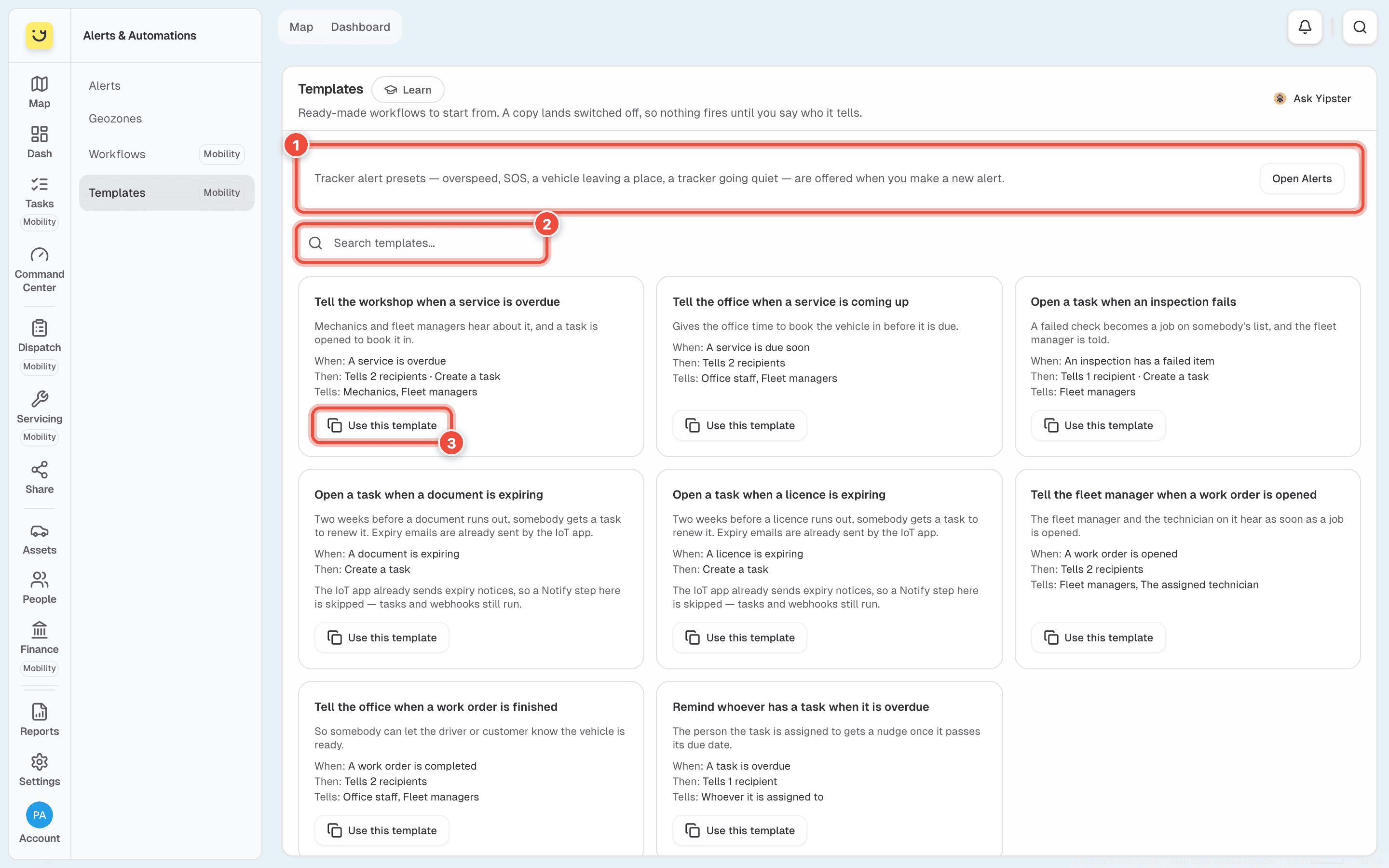Open People in the sidebar
Screen dimensions: 1389x868
[39, 587]
